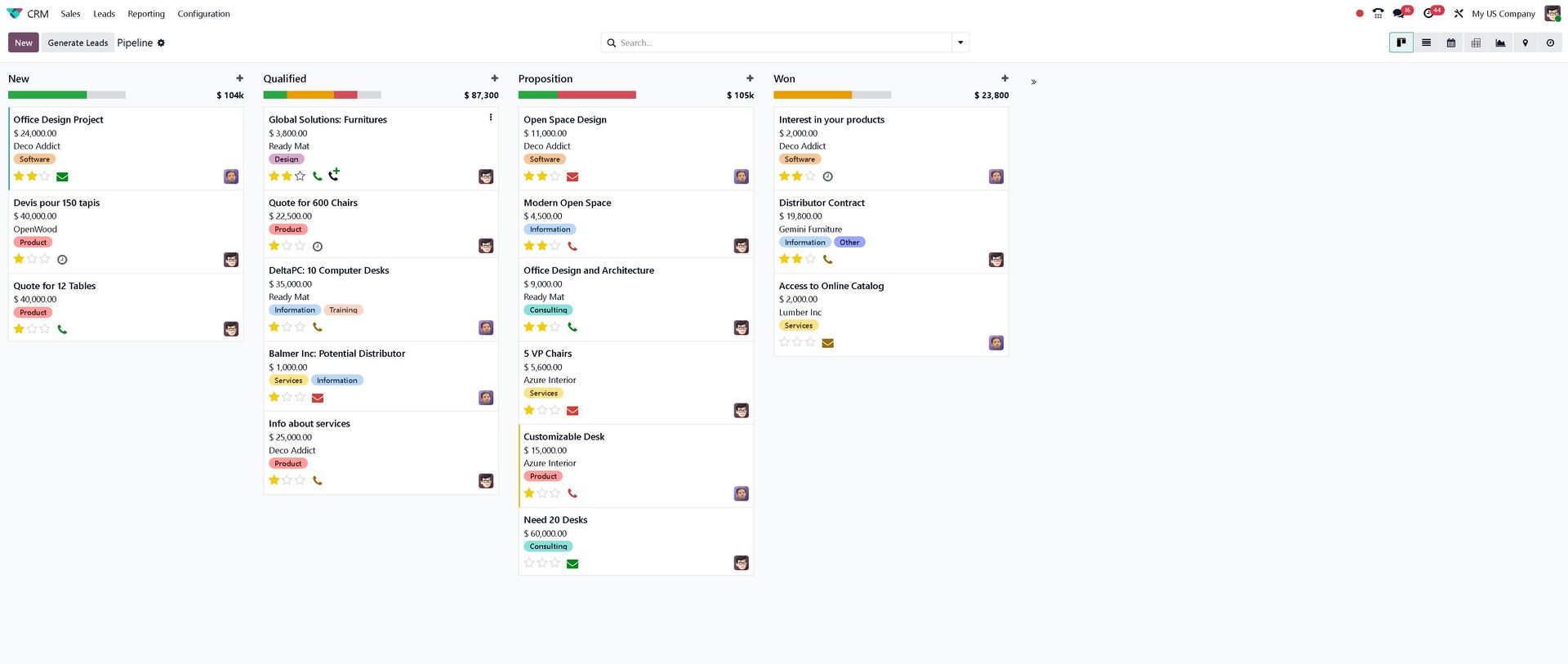Screen dimensions: 1568x664
Task: Open the VoIP phone icon in header
Action: coord(1378,14)
